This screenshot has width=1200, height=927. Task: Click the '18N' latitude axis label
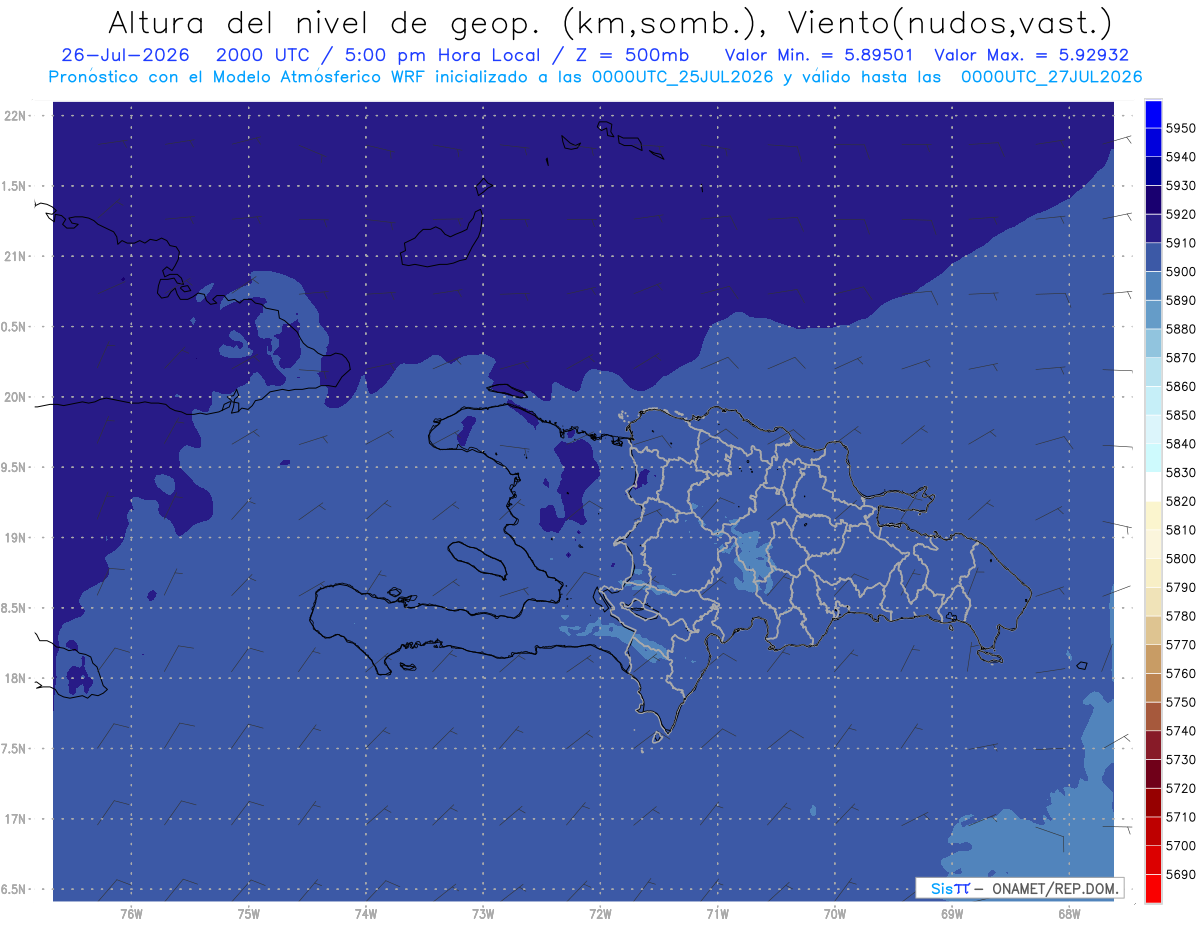pyautogui.click(x=17, y=679)
